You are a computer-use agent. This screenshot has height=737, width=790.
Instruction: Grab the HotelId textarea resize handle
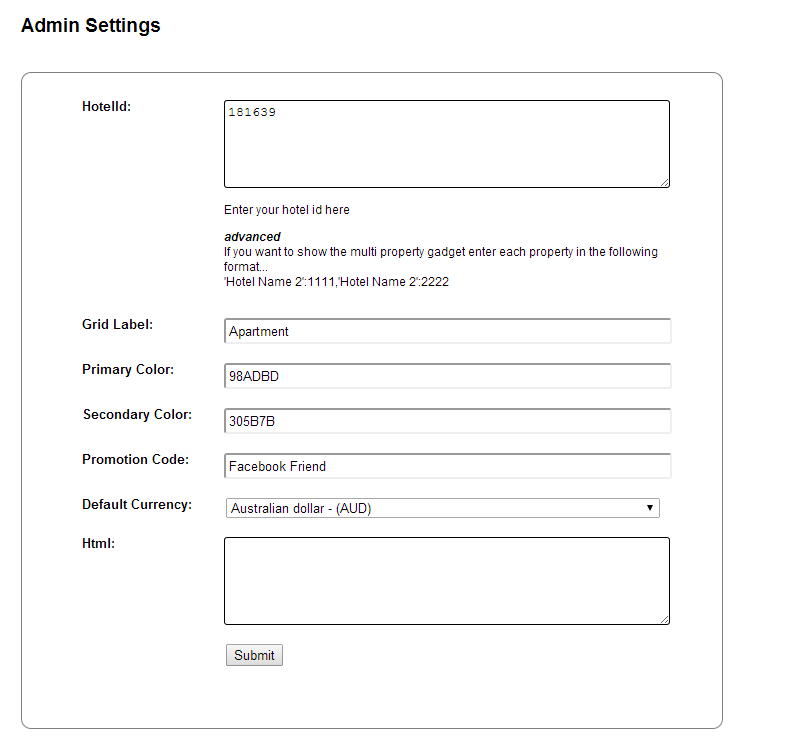point(665,183)
